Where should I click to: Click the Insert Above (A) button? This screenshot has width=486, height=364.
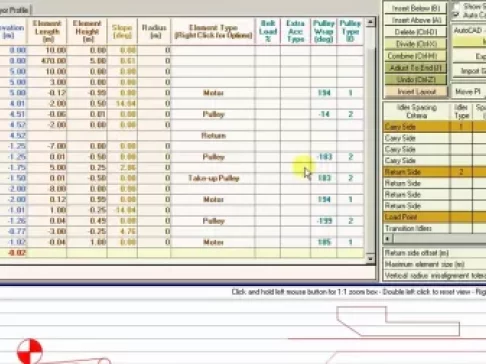coord(416,20)
